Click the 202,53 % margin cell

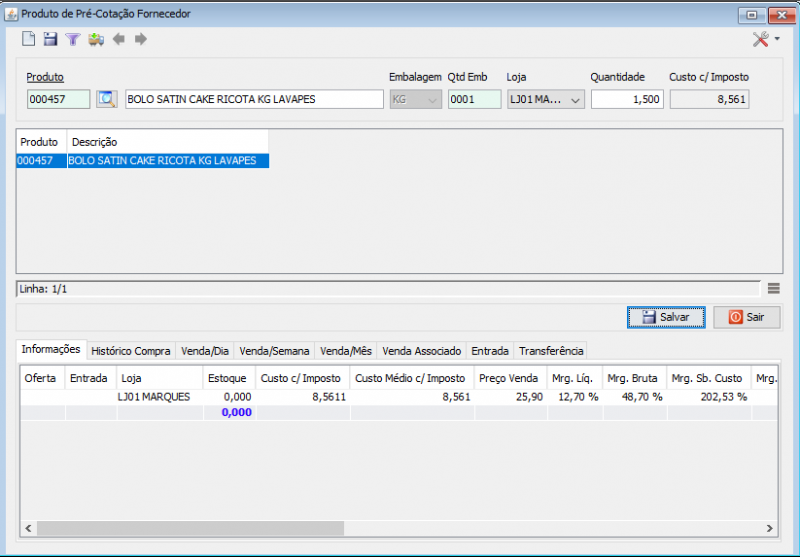(709, 397)
